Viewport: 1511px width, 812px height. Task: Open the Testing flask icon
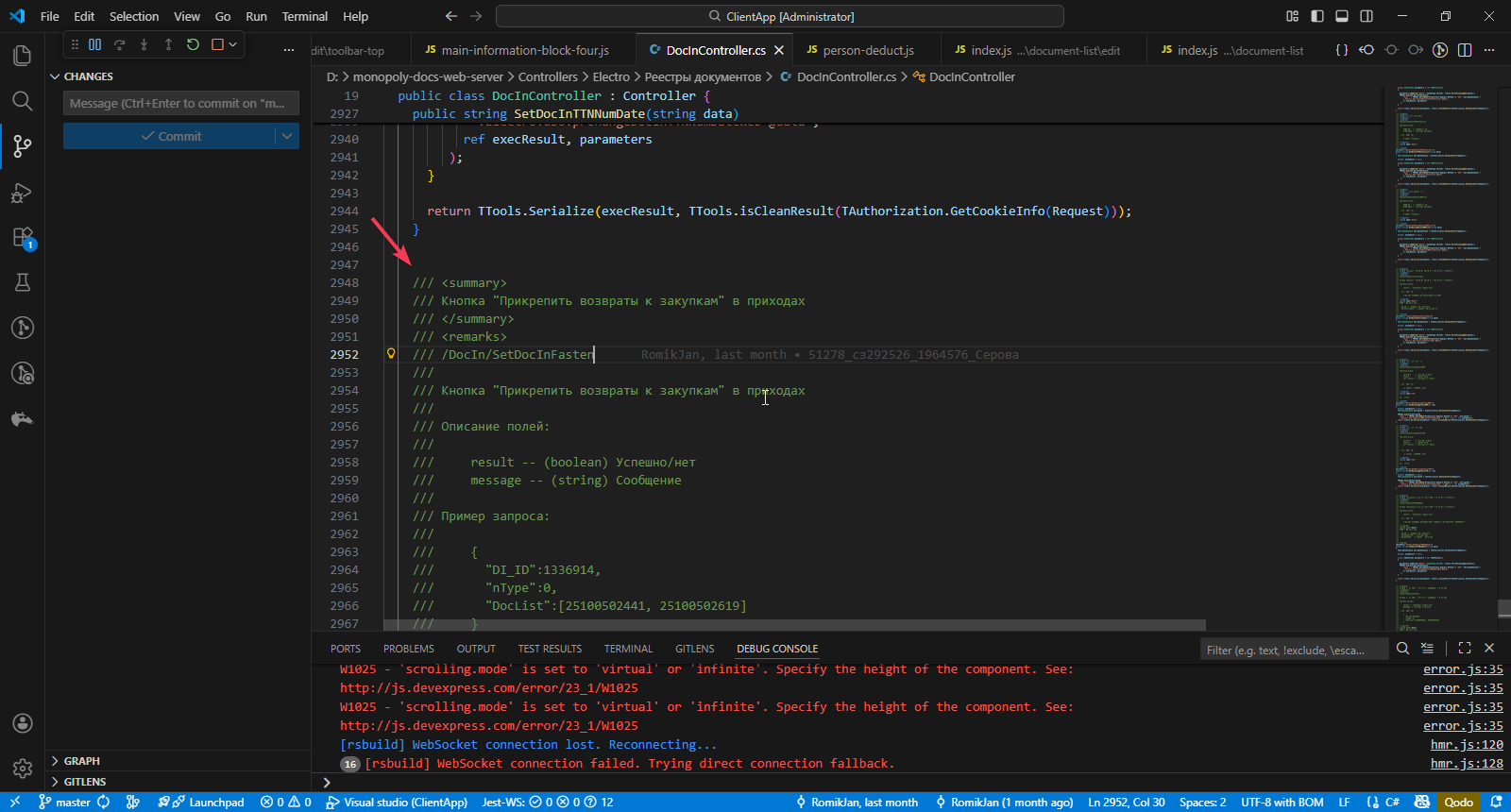23,282
